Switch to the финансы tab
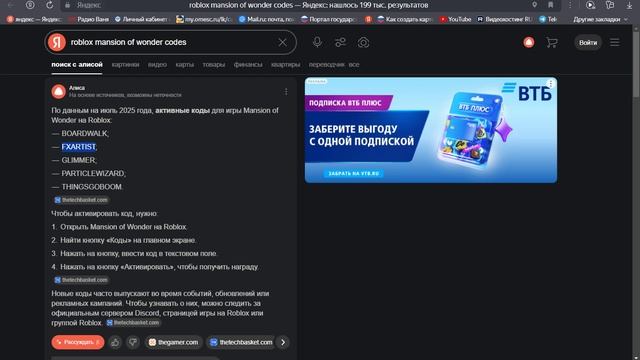Screen dimensions: 640x360 click(x=248, y=64)
